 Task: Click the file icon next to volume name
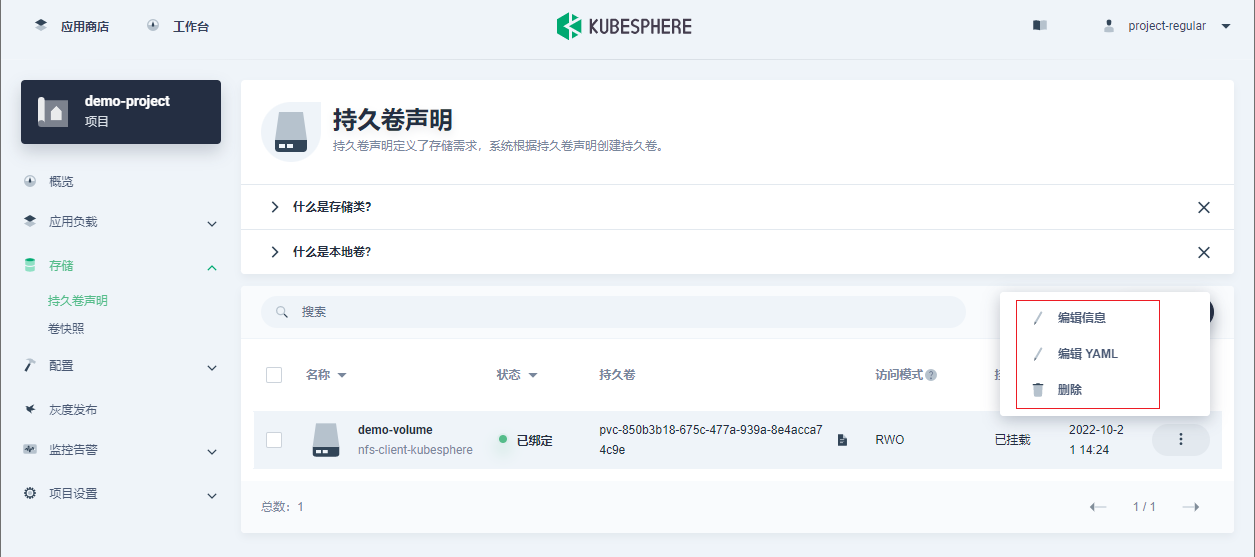point(842,440)
